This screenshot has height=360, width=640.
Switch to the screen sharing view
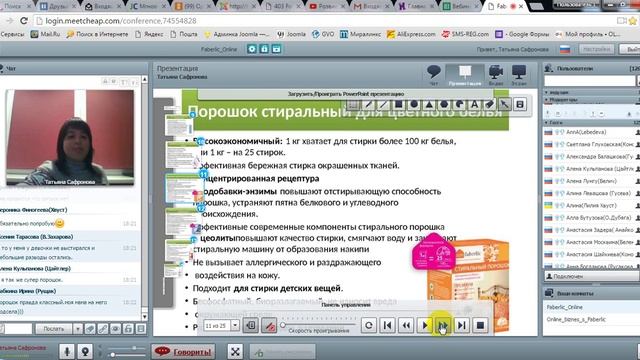[519, 75]
